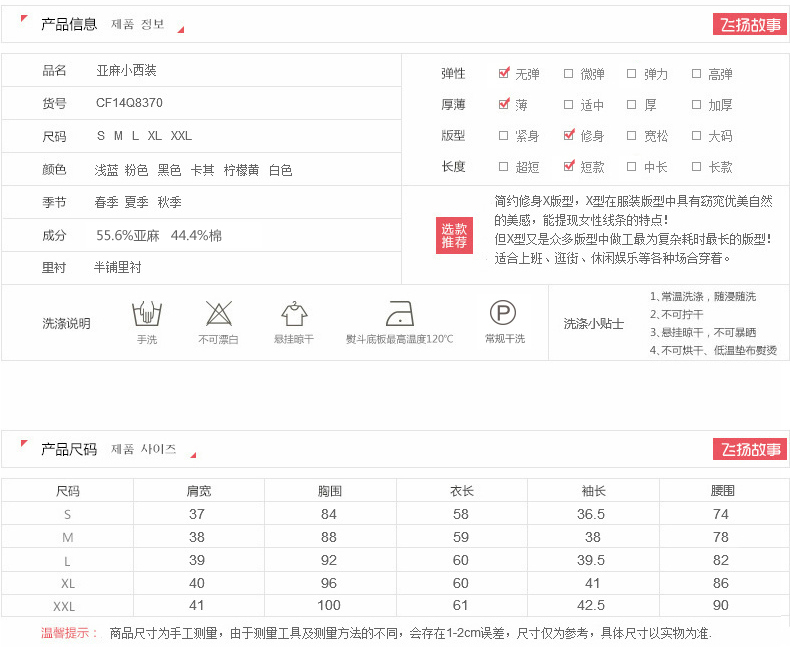The width and height of the screenshot is (790, 647).
Task: Check the 微弹 elasticity checkbox
Action: click(568, 74)
